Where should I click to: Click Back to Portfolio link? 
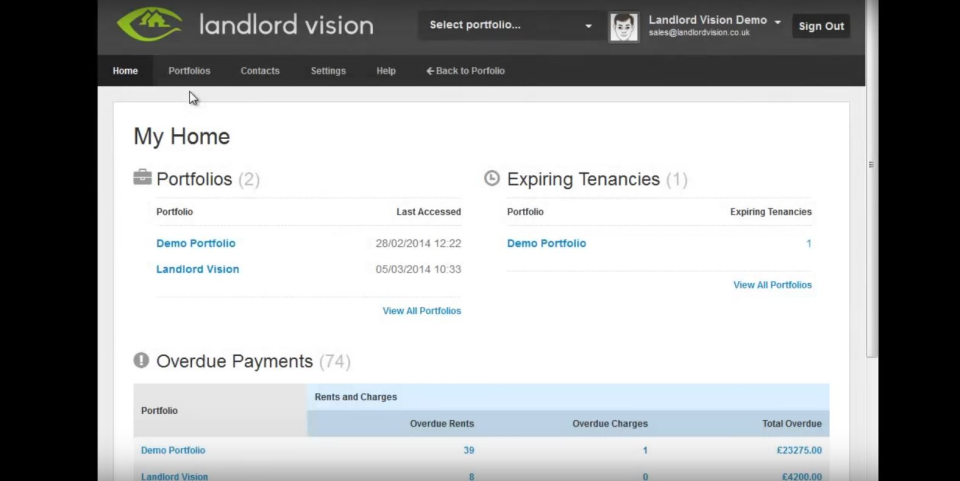tap(465, 71)
